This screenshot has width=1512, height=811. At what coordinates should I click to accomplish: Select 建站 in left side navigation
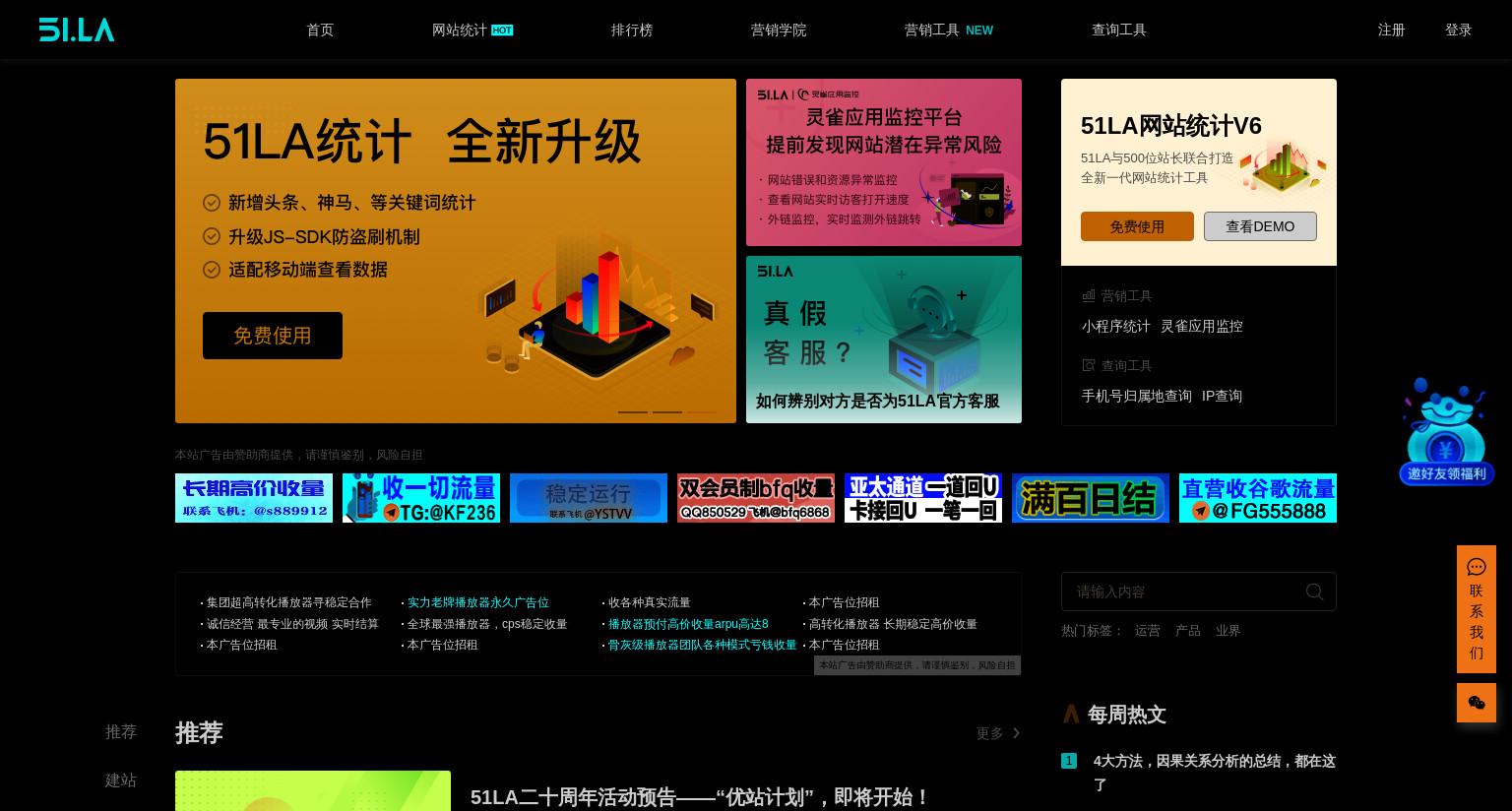[x=121, y=780]
